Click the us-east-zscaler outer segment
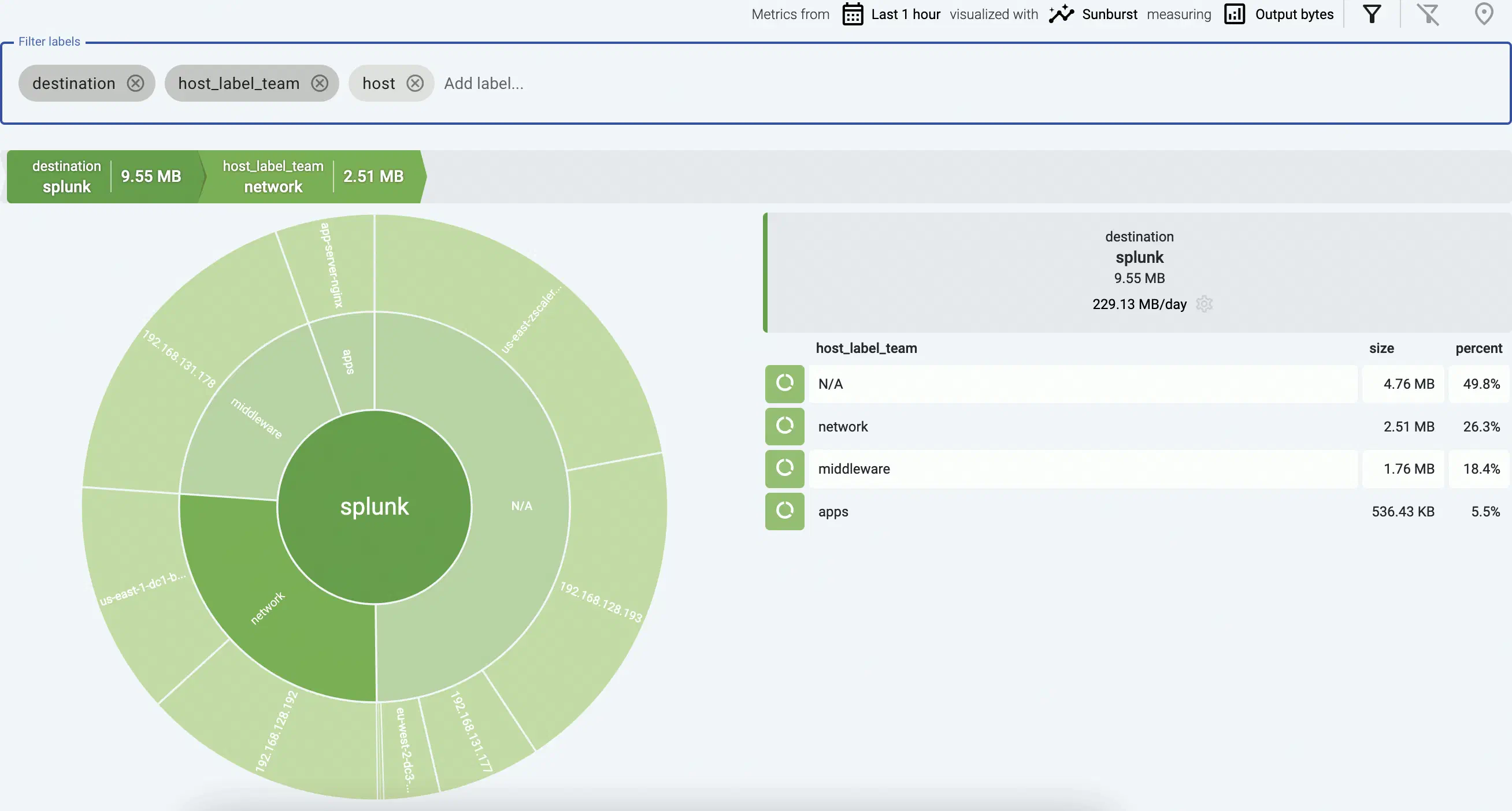 click(x=531, y=319)
